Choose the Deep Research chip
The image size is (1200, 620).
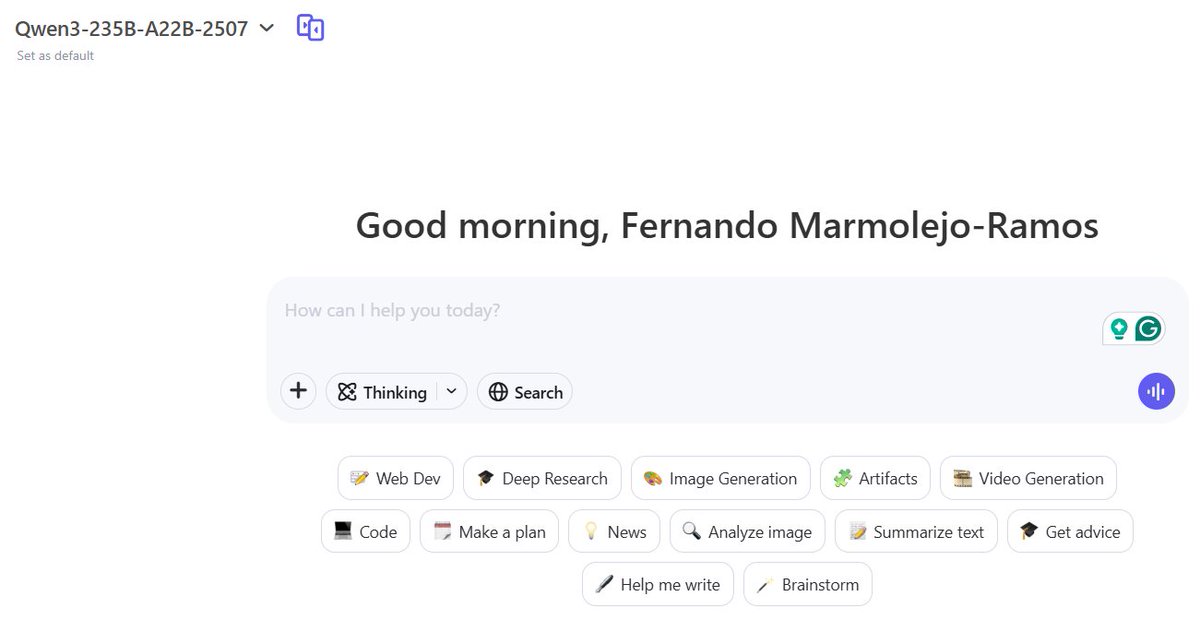click(542, 478)
